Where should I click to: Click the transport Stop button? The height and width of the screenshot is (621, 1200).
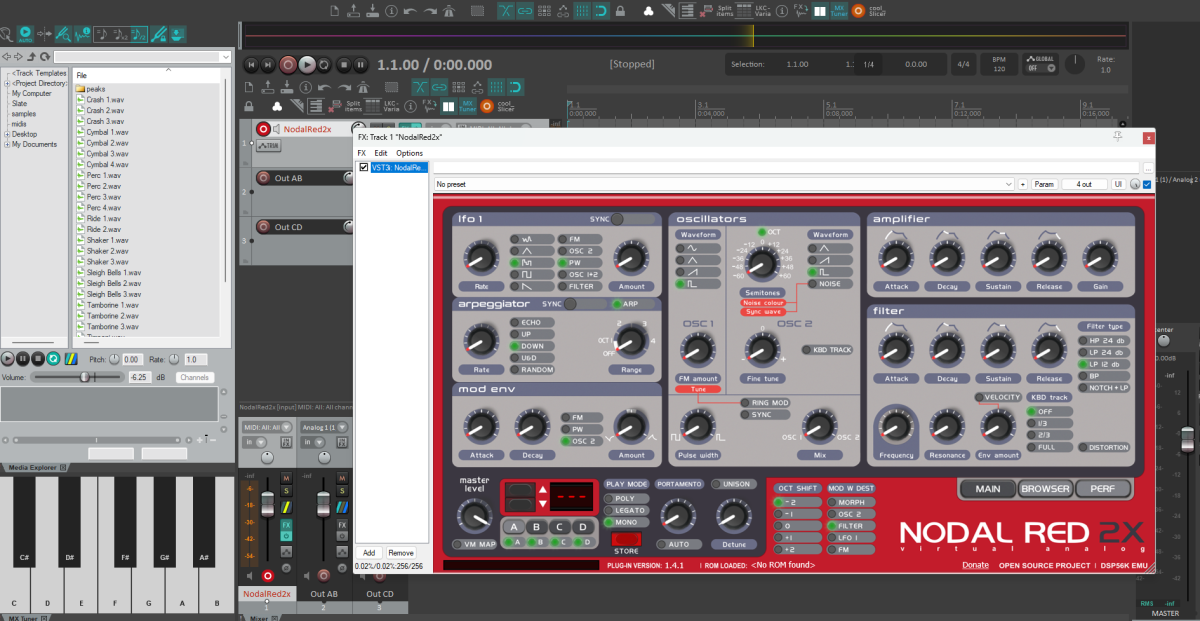[x=344, y=64]
